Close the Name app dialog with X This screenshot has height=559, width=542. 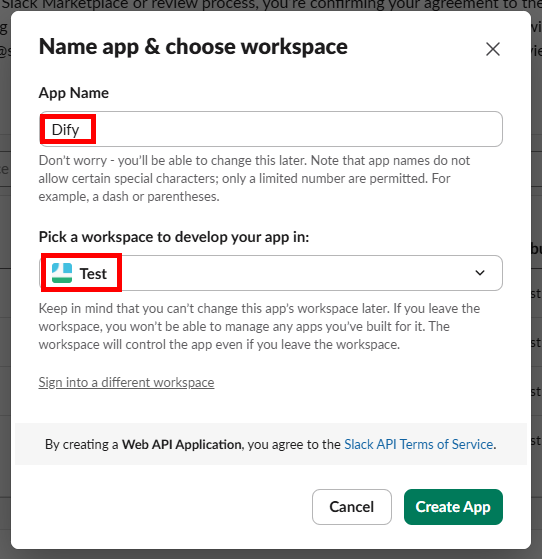click(493, 49)
